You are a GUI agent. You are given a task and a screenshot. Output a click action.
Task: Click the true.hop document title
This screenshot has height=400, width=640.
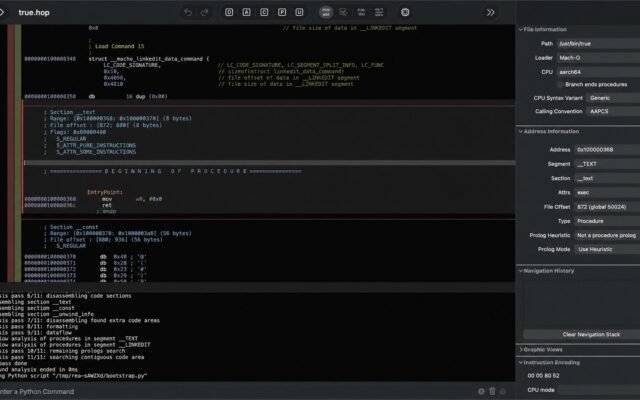coord(34,12)
